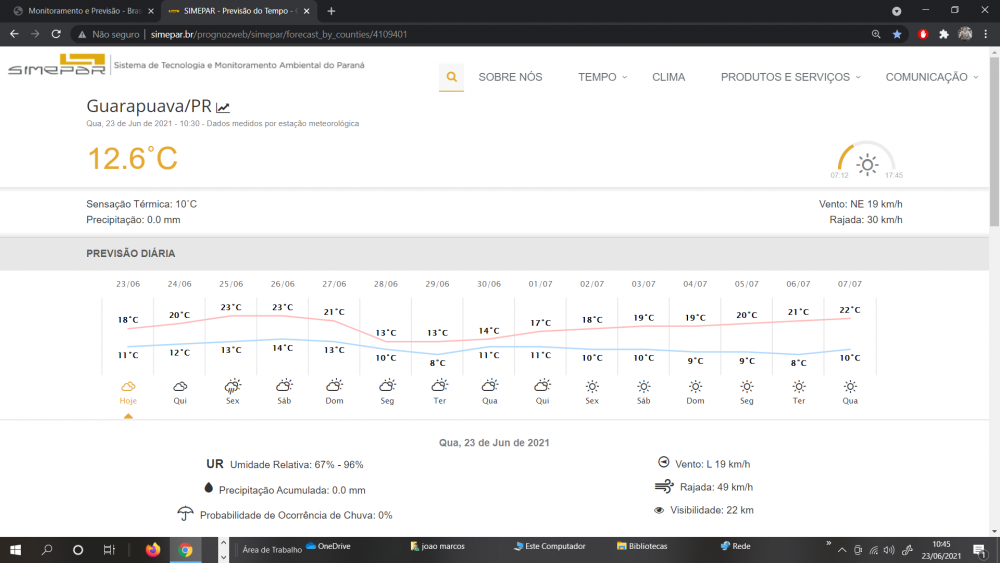Open the browser extensions puzzle icon
This screenshot has height=563, width=1000.
943,34
